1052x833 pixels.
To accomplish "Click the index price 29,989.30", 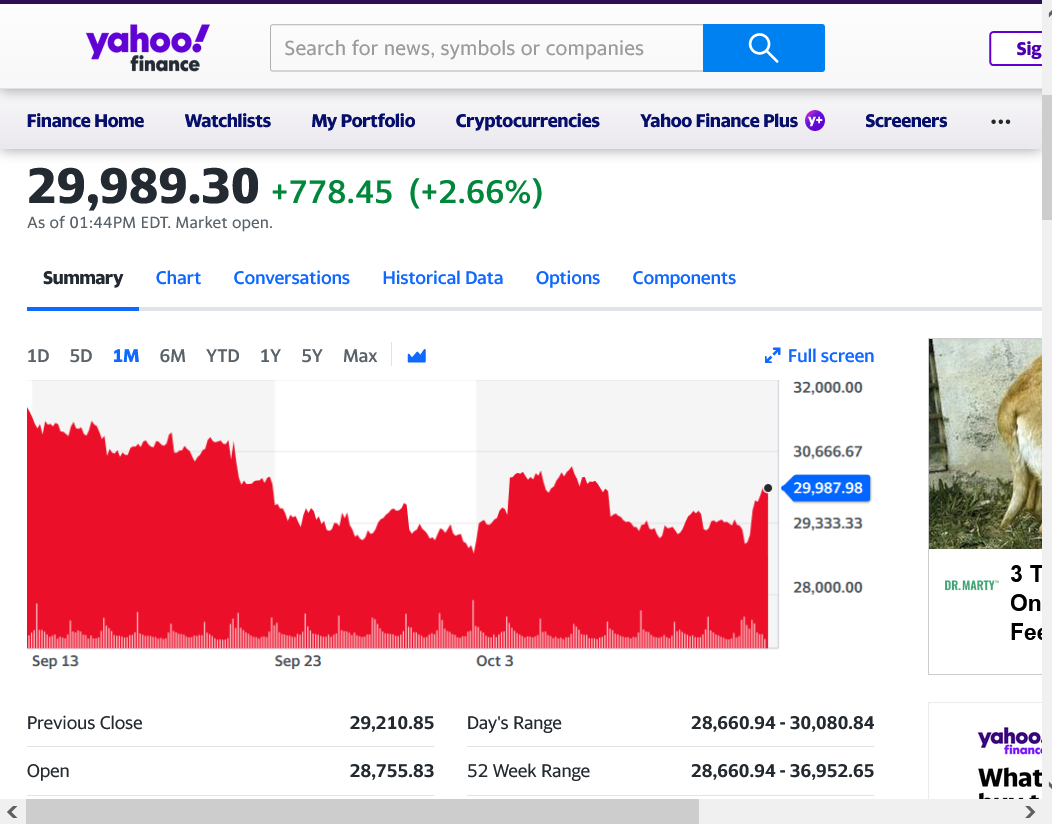I will click(143, 186).
